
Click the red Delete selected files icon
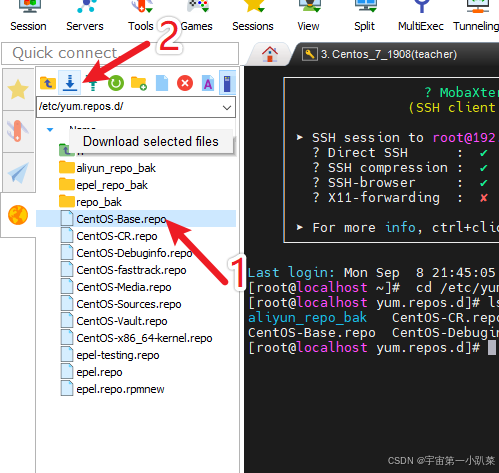pos(185,83)
